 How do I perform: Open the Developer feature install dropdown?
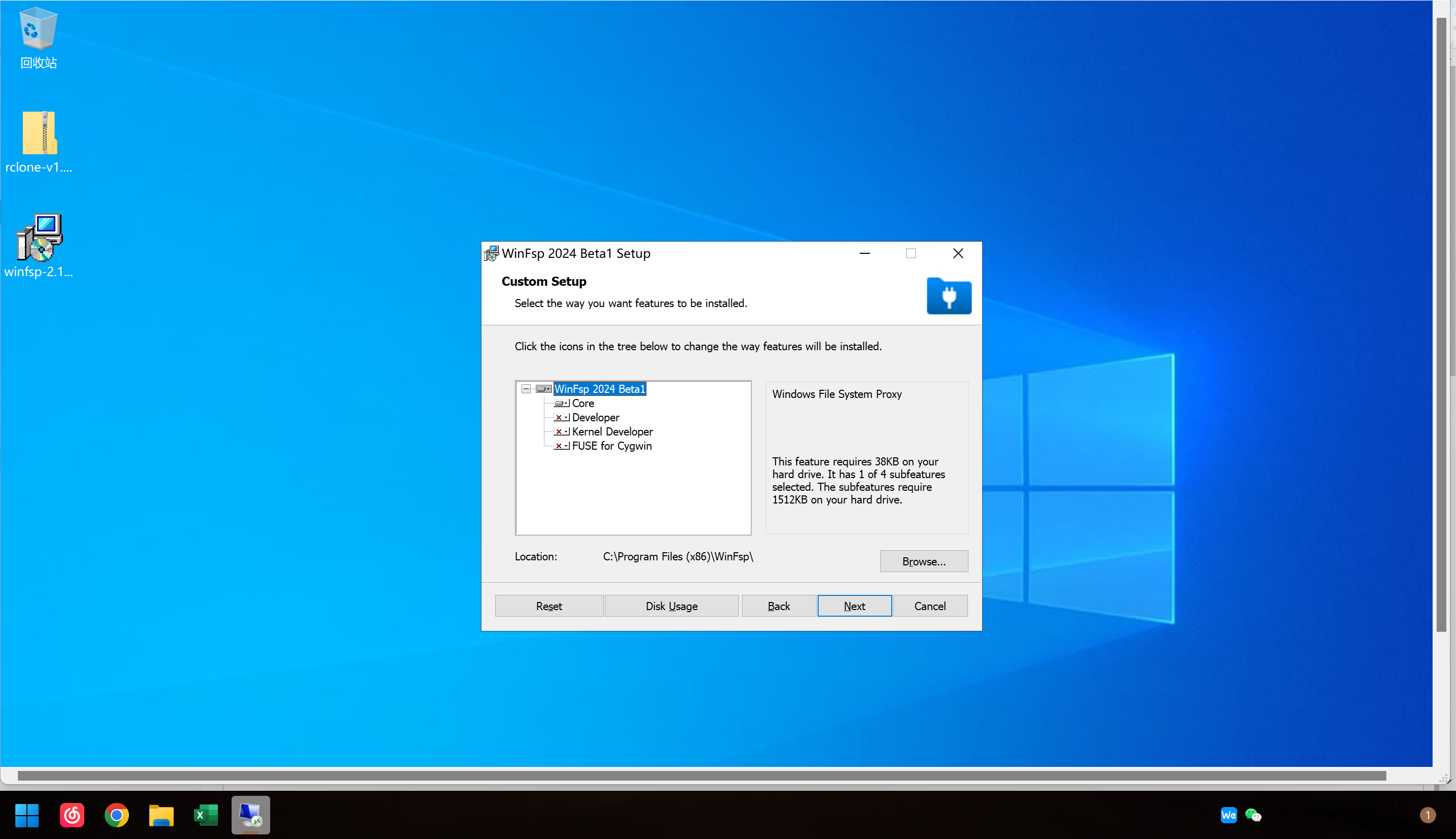point(561,417)
